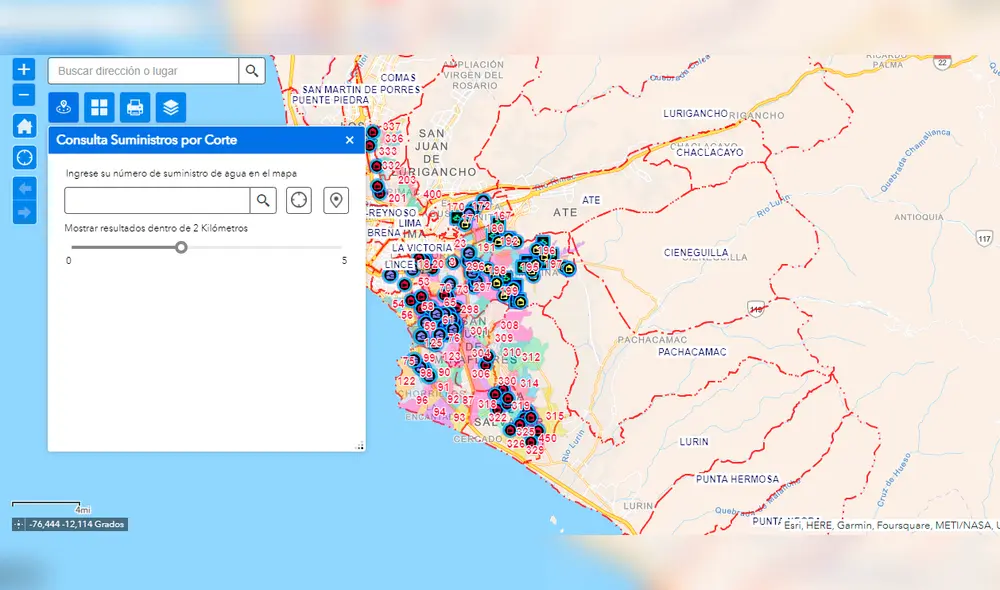Return map to home extent

coord(25,126)
